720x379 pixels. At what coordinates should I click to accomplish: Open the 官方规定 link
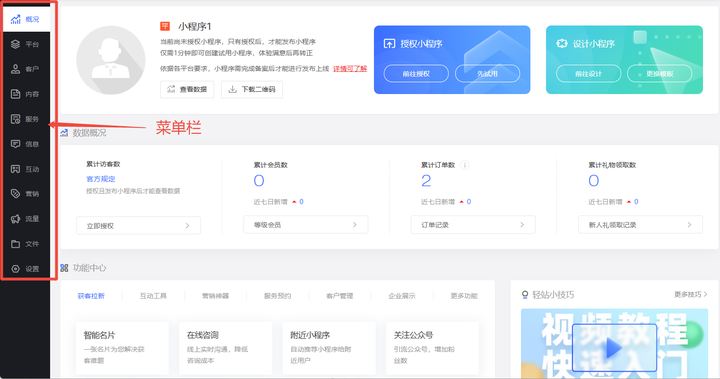101,179
